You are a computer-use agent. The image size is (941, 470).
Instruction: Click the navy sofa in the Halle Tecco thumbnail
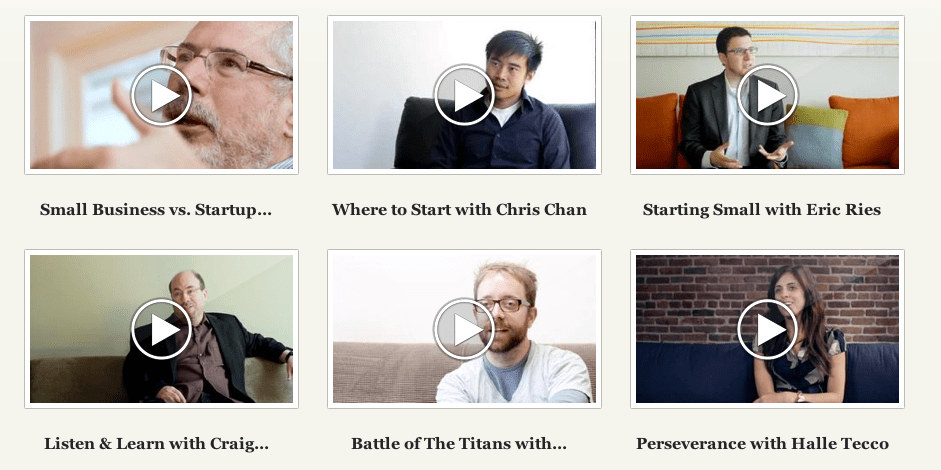(x=690, y=372)
